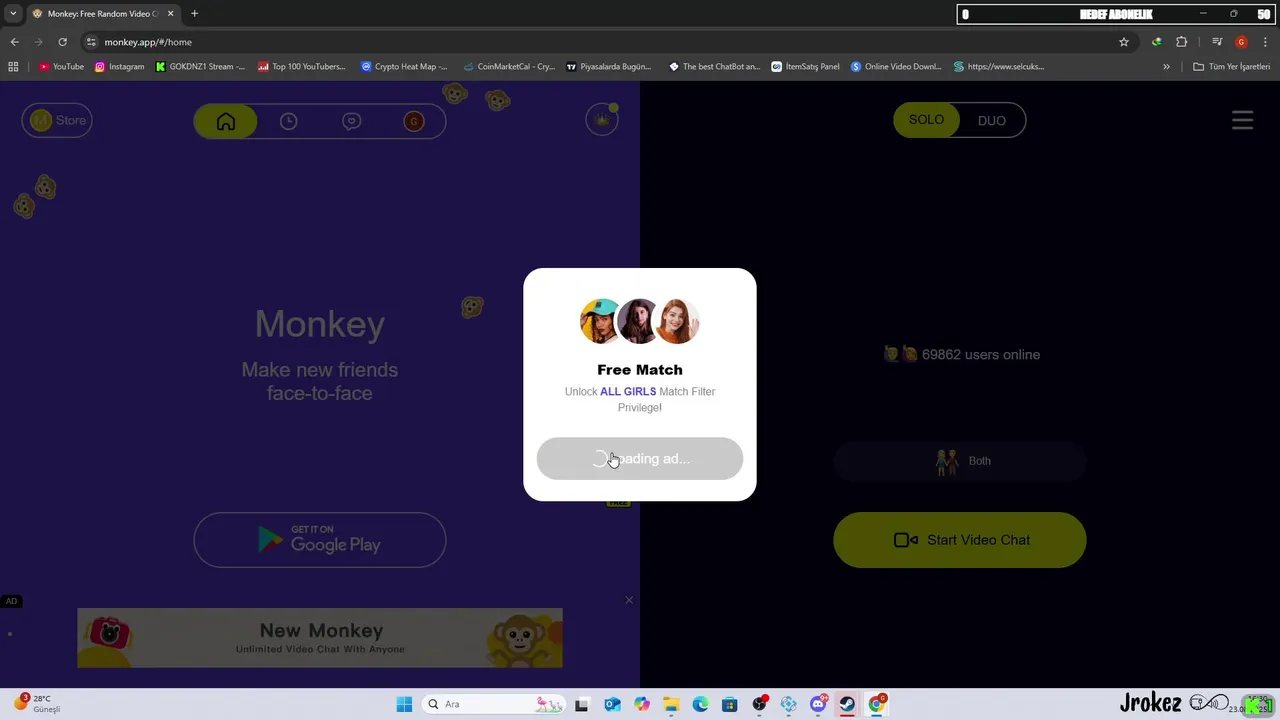1280x720 pixels.
Task: Click the New Monkey ad banner
Action: pyautogui.click(x=320, y=638)
